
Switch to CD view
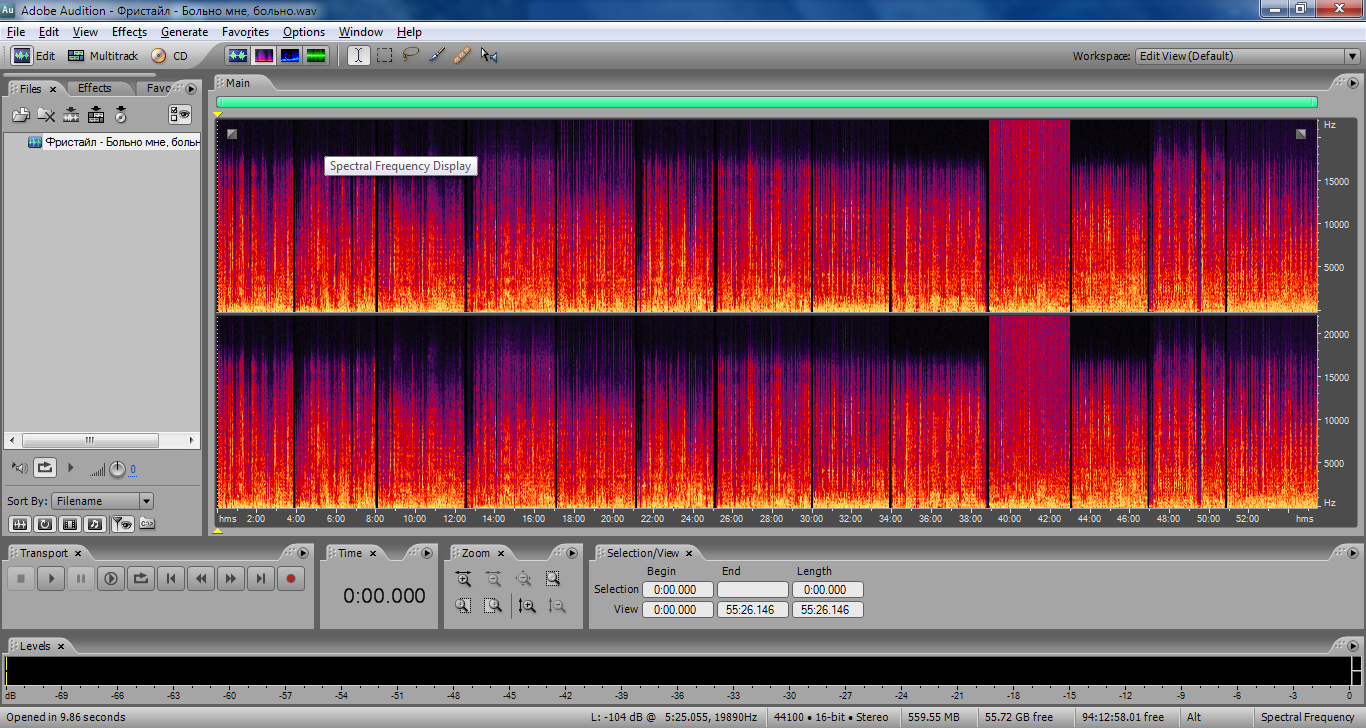pos(169,56)
